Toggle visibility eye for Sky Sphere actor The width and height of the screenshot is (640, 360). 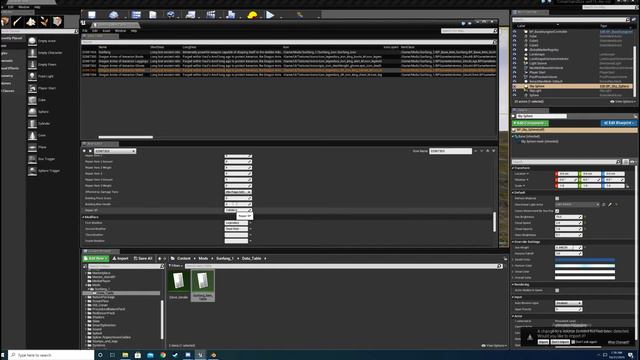click(x=514, y=86)
